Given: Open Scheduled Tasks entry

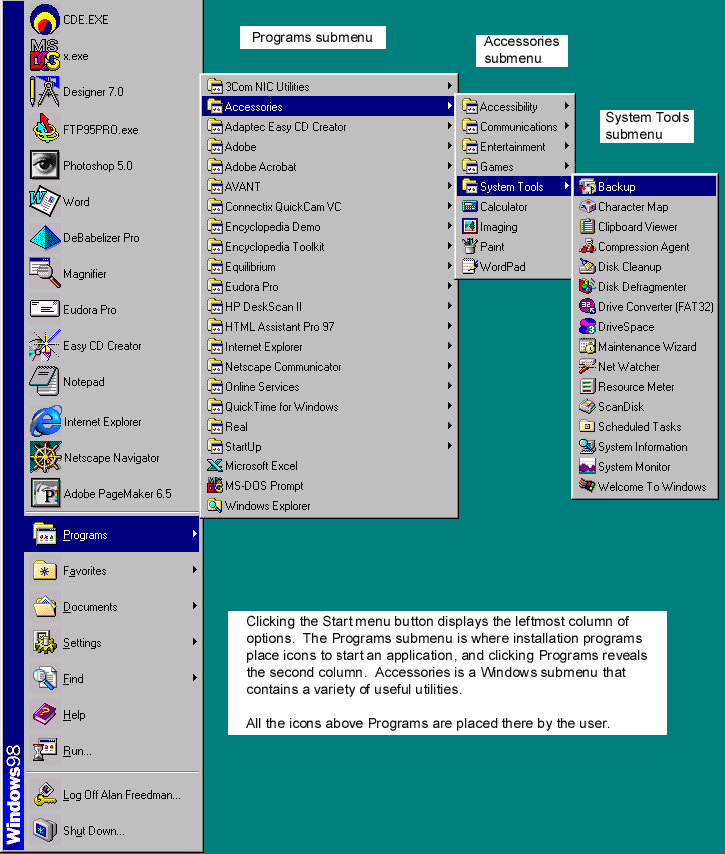Looking at the screenshot, I should pyautogui.click(x=645, y=426).
